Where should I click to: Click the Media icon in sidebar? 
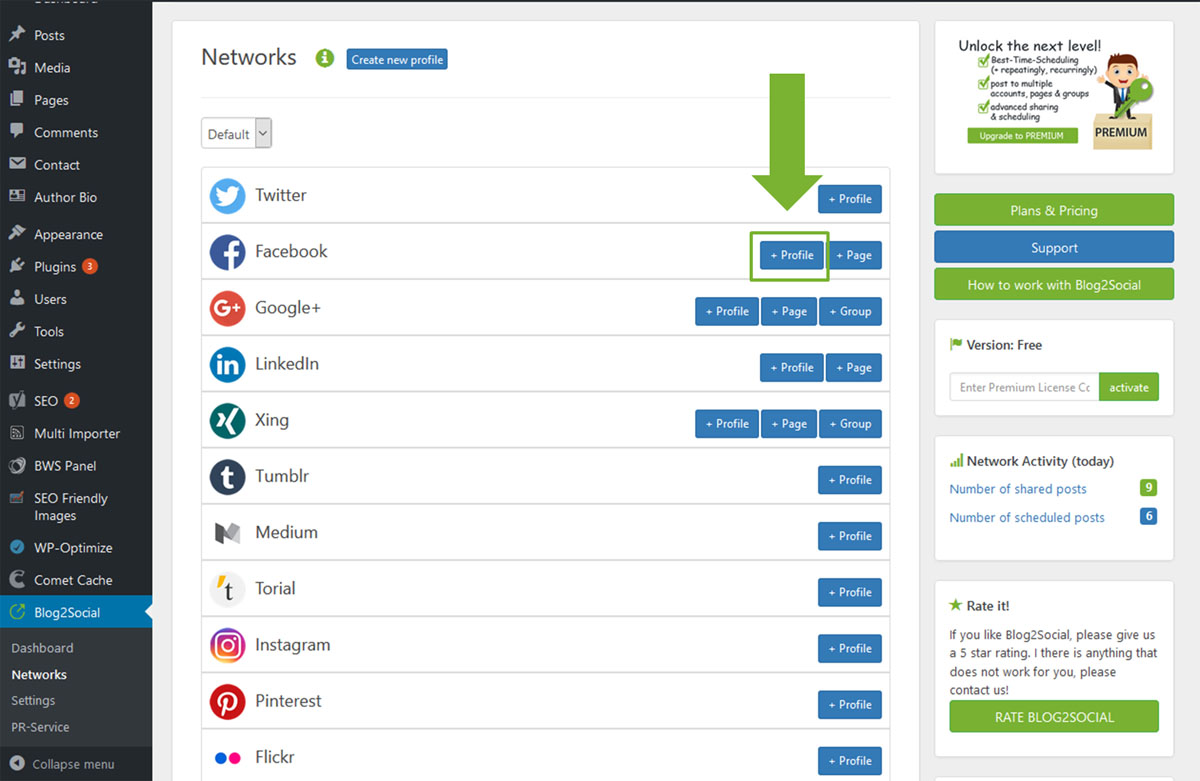17,67
